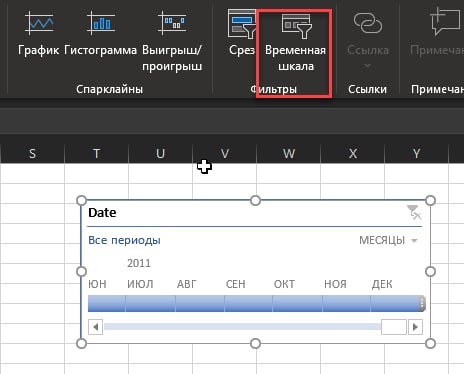Viewport: 464px width, 374px height.
Task: Open the Срез slicer tool
Action: (x=242, y=33)
